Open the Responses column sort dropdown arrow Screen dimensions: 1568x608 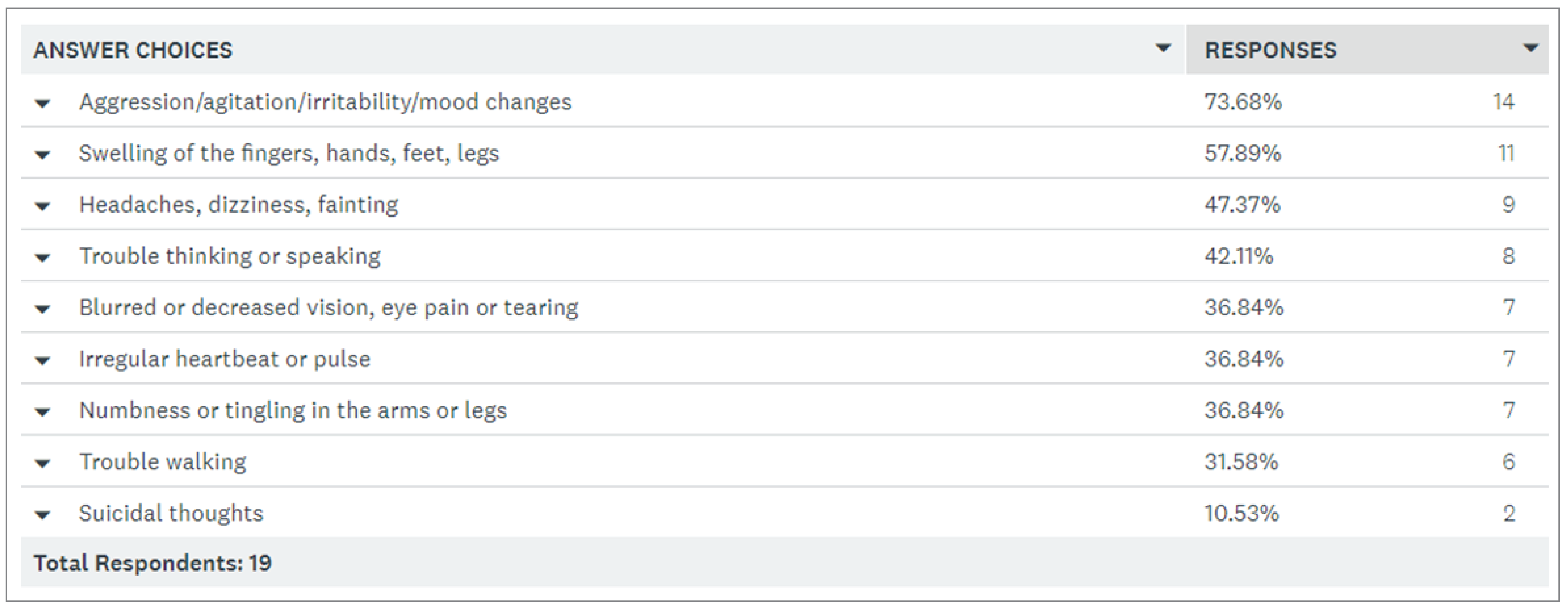click(1530, 49)
